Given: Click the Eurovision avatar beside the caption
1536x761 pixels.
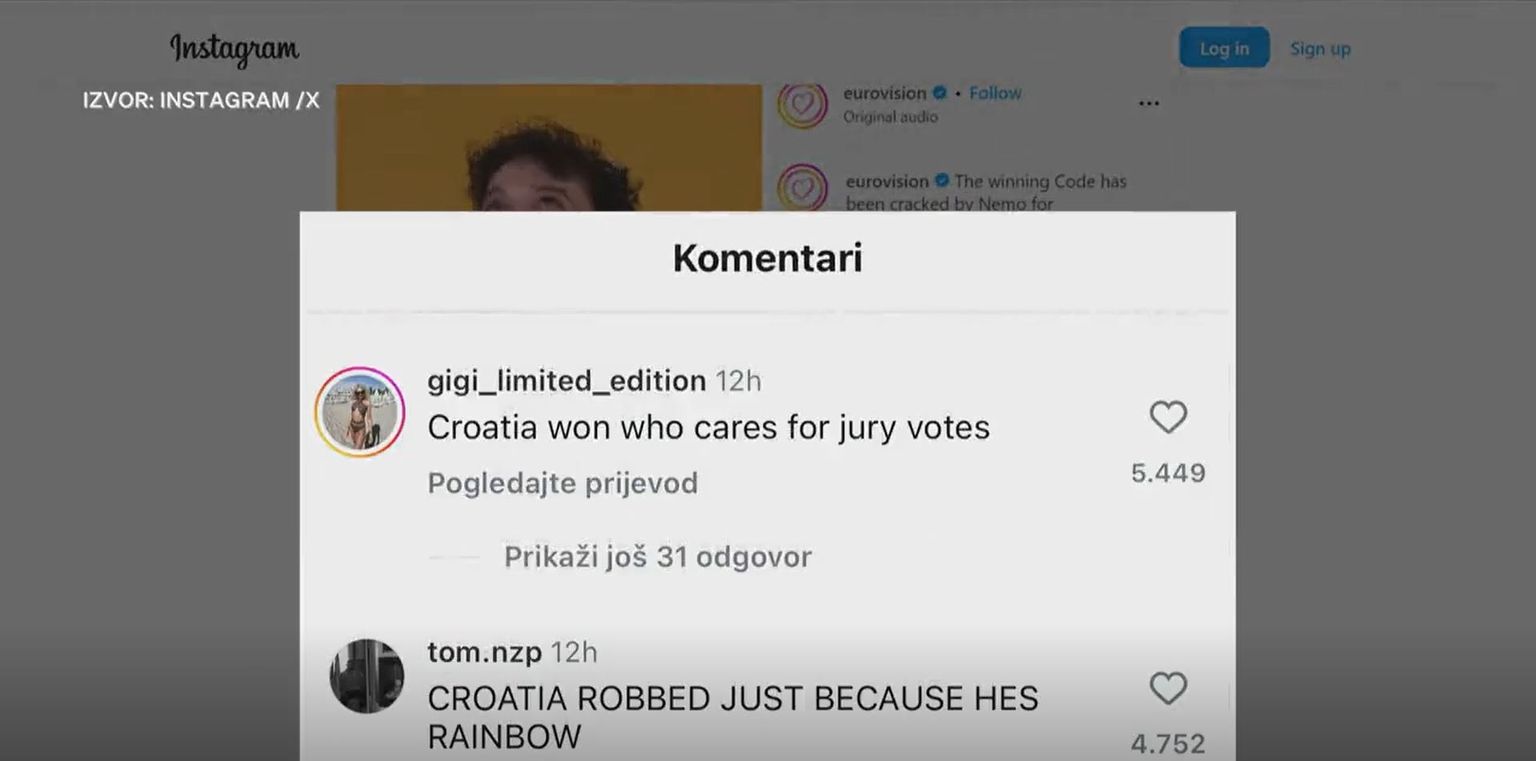Looking at the screenshot, I should click(x=803, y=188).
